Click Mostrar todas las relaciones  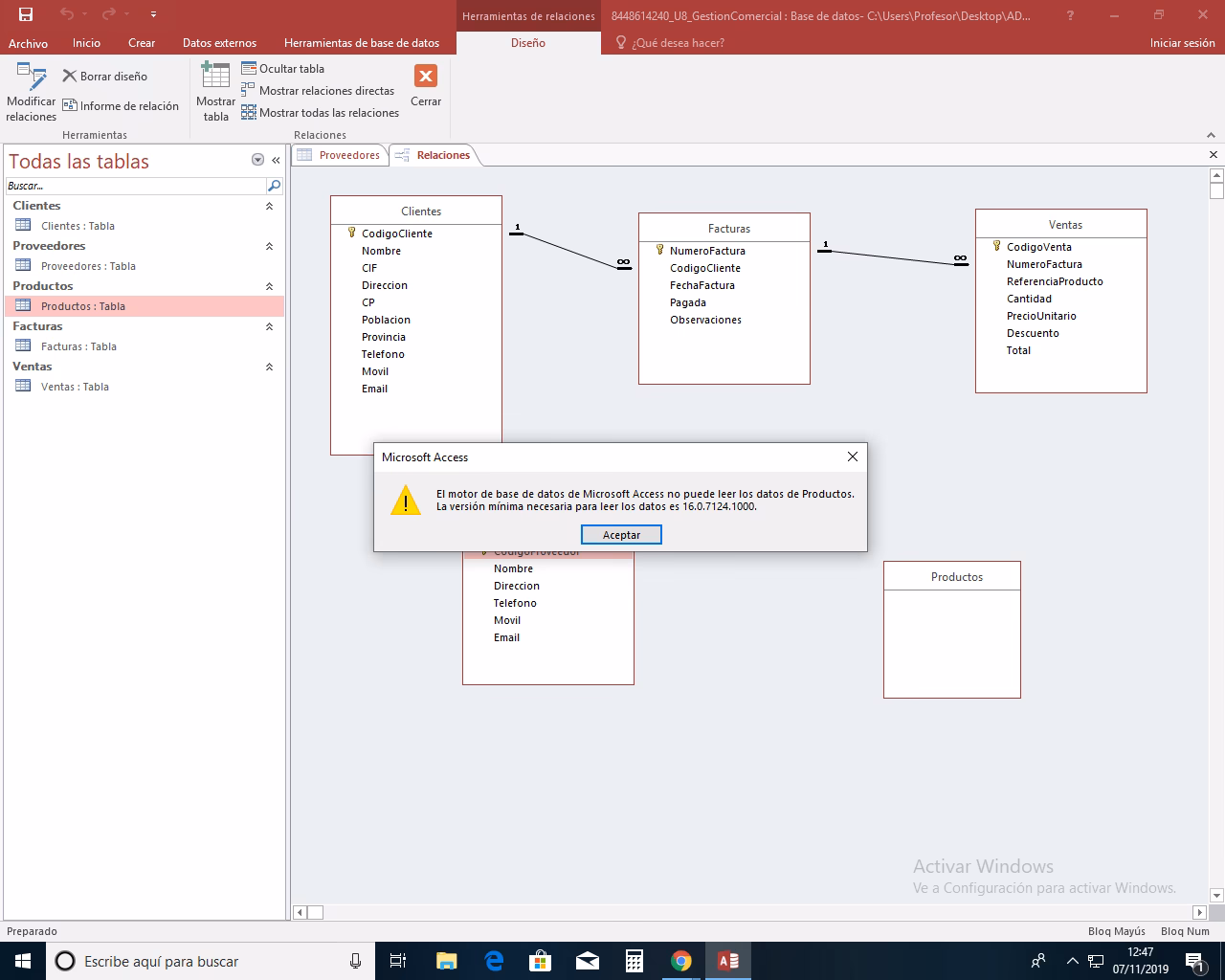321,113
